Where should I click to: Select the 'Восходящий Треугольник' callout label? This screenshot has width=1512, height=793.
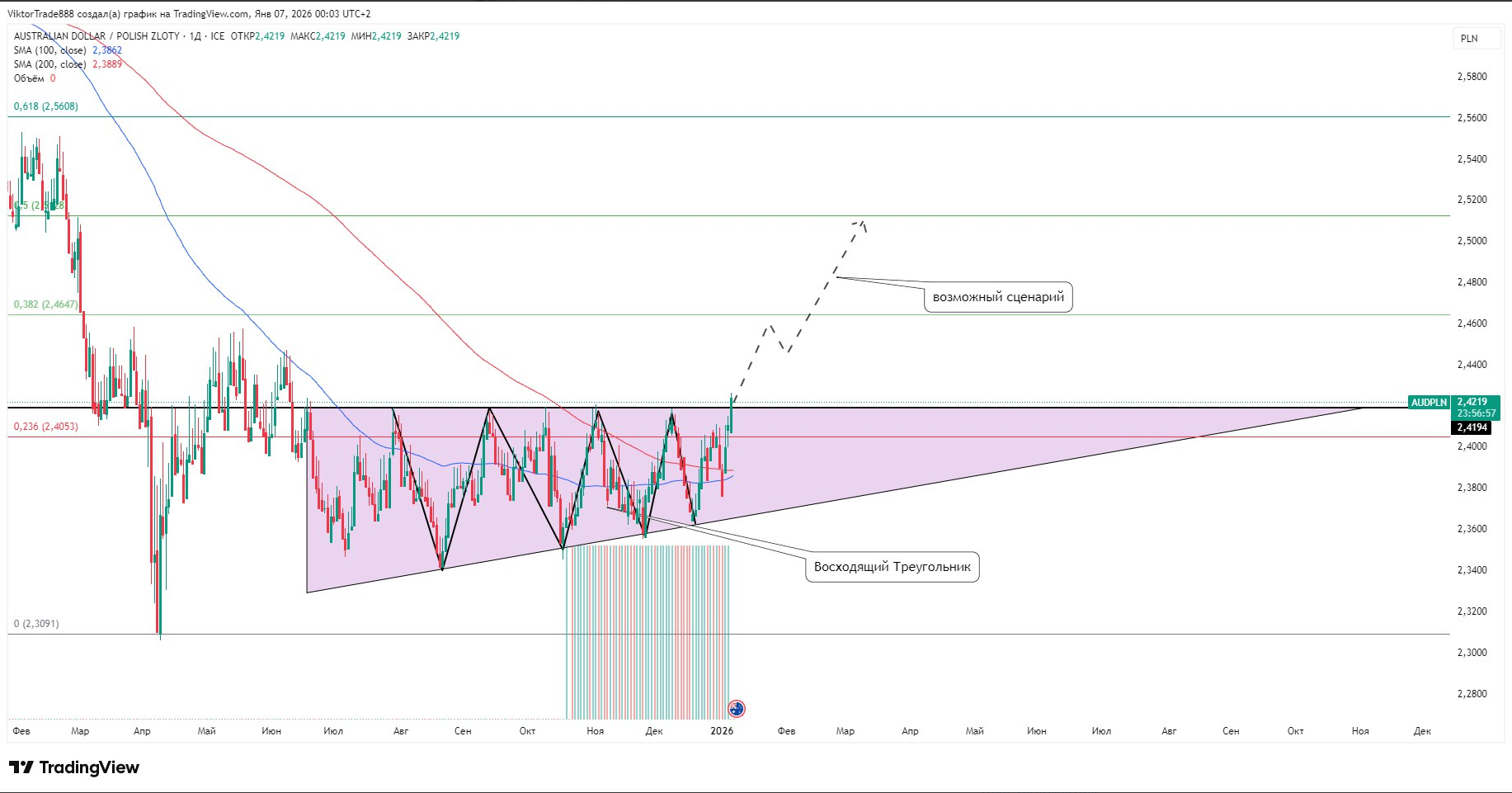892,567
